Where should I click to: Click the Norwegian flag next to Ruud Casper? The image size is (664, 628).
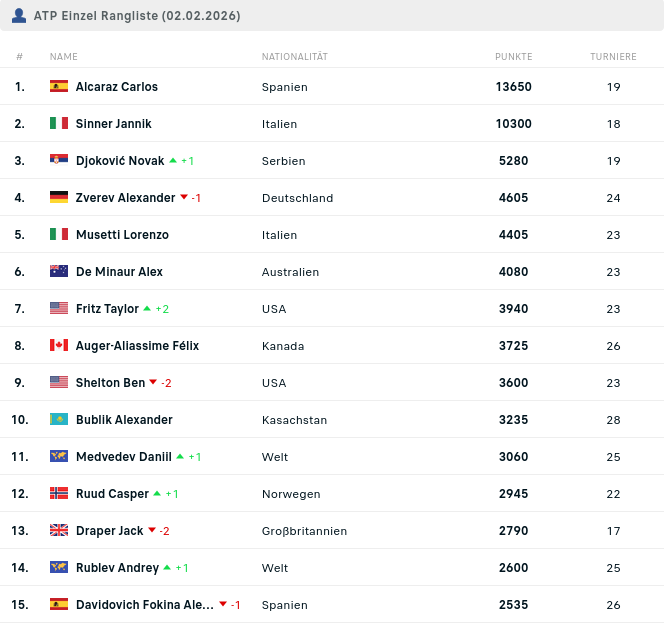(59, 494)
